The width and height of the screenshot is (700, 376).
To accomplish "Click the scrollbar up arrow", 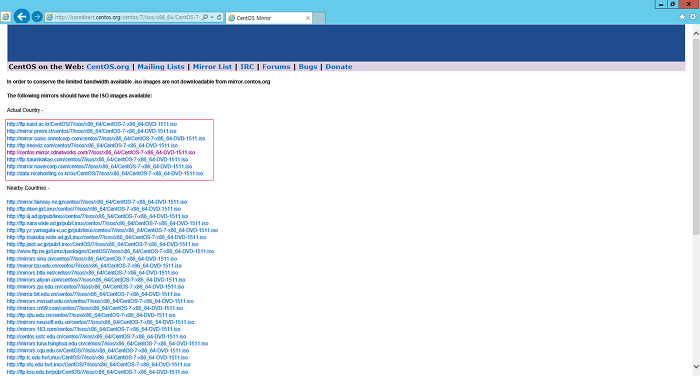I will click(x=696, y=33).
